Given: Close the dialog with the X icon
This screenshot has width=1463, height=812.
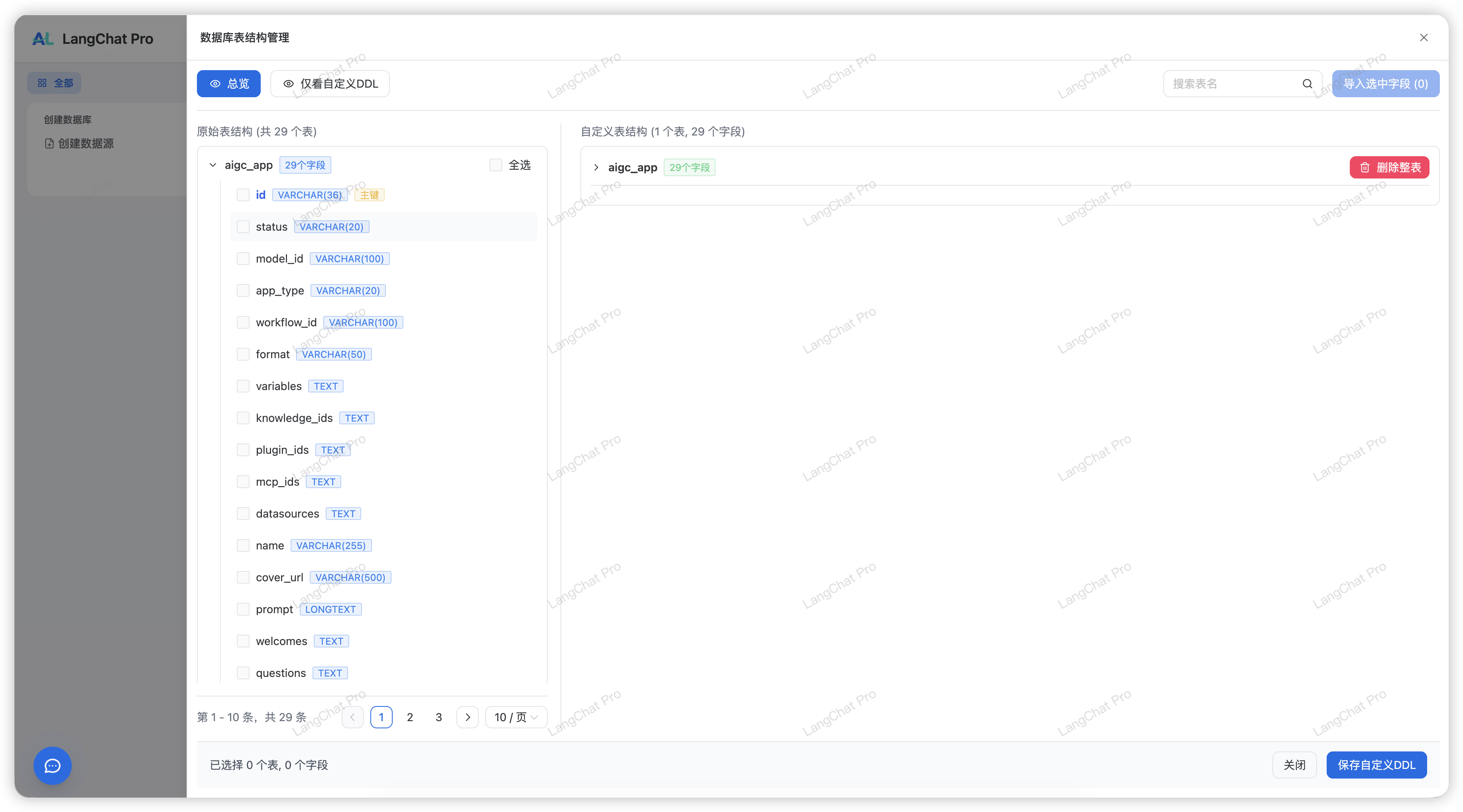Looking at the screenshot, I should [1423, 37].
